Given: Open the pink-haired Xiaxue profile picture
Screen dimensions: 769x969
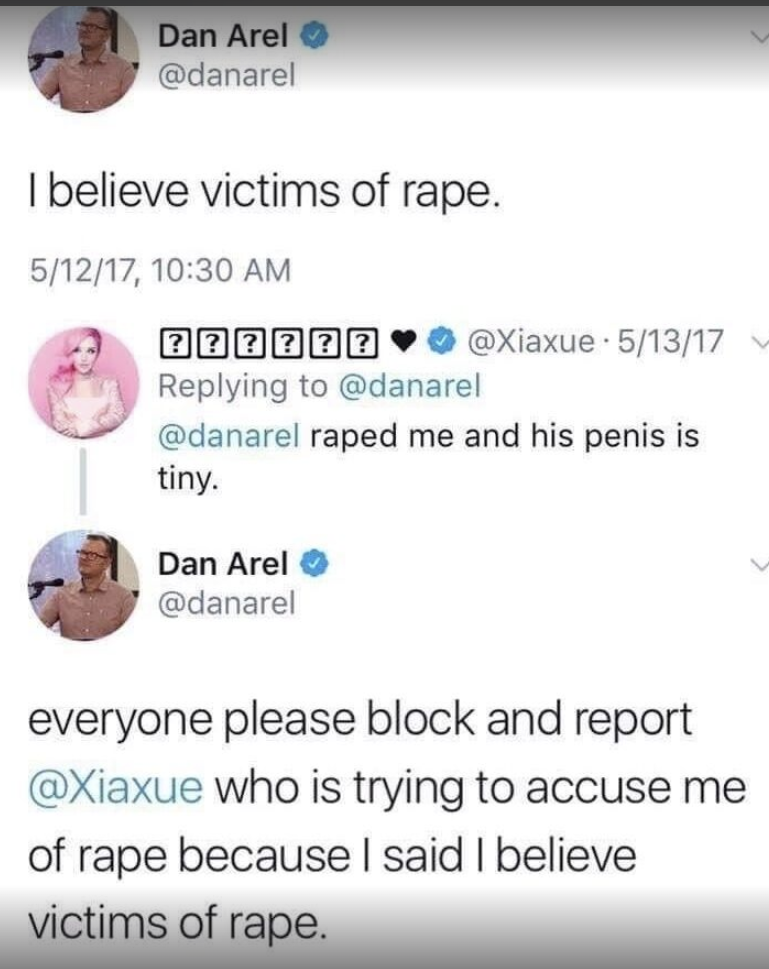Looking at the screenshot, I should coord(83,382).
